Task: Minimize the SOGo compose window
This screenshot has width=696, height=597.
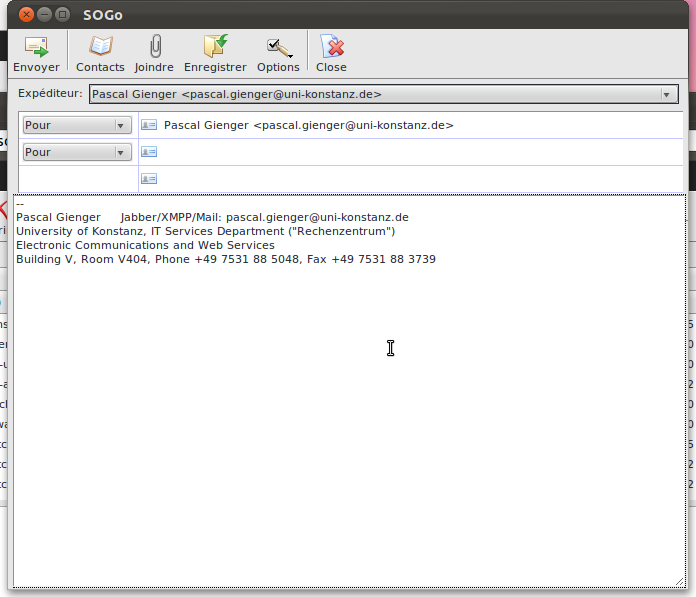Action: 44,15
